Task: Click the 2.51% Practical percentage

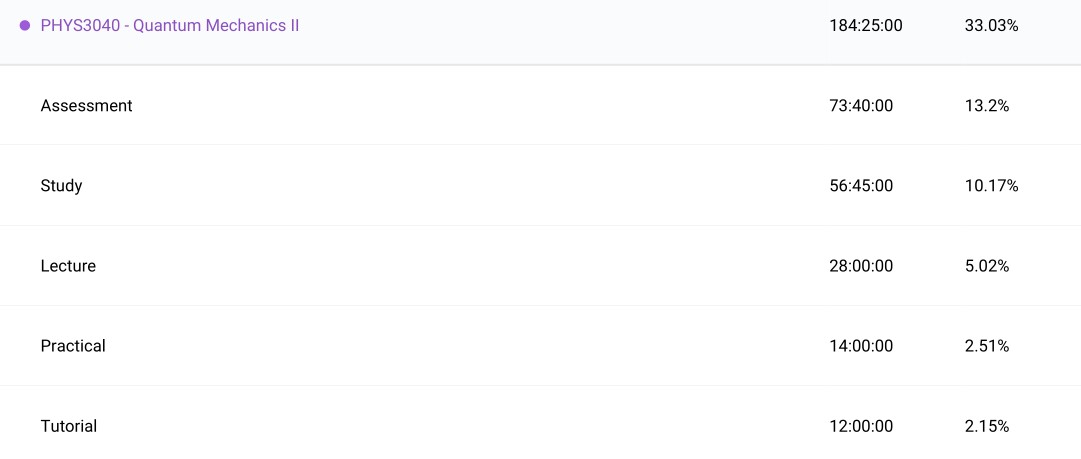Action: pyautogui.click(x=987, y=346)
